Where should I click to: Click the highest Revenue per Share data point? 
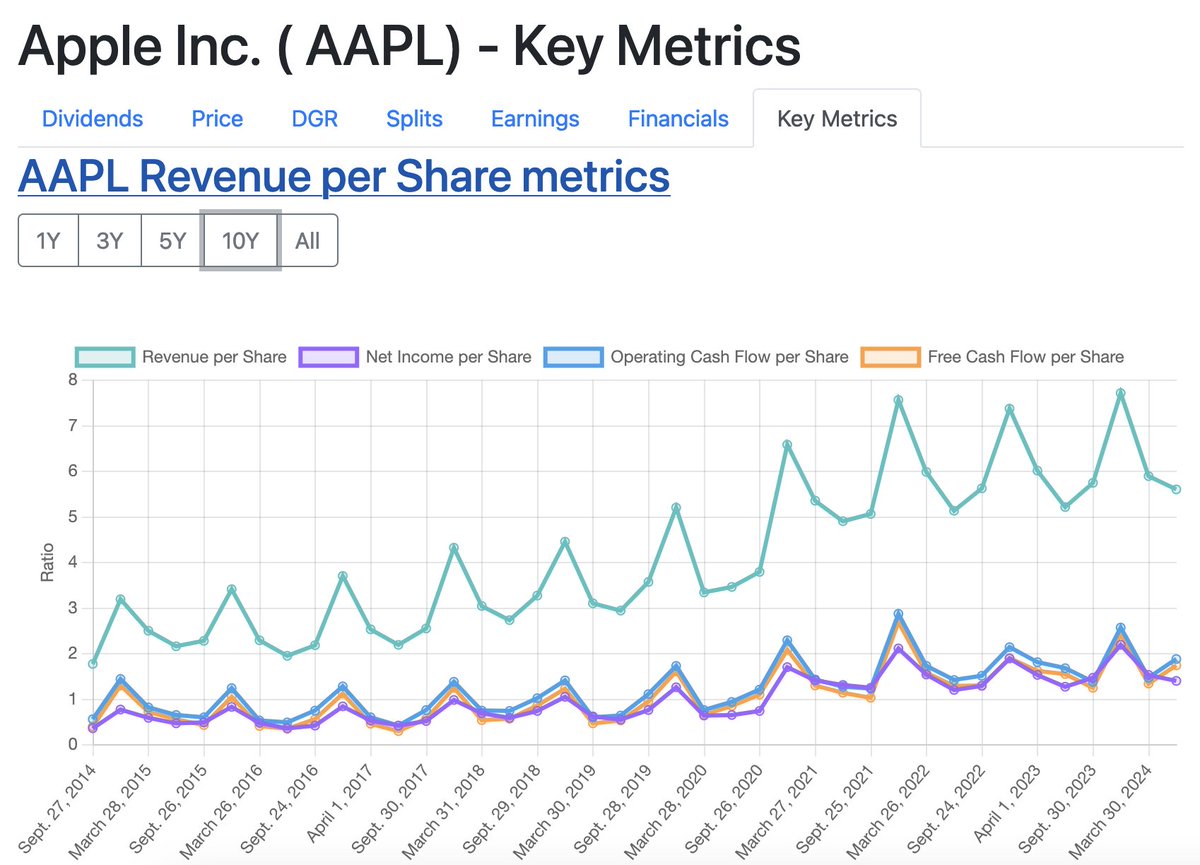1121,393
